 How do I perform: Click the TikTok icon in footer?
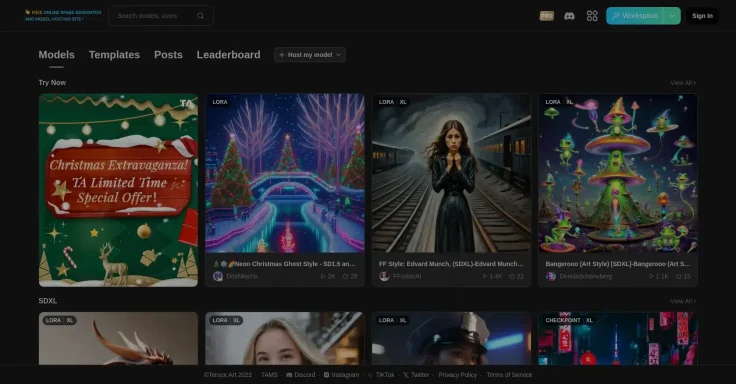coord(370,375)
